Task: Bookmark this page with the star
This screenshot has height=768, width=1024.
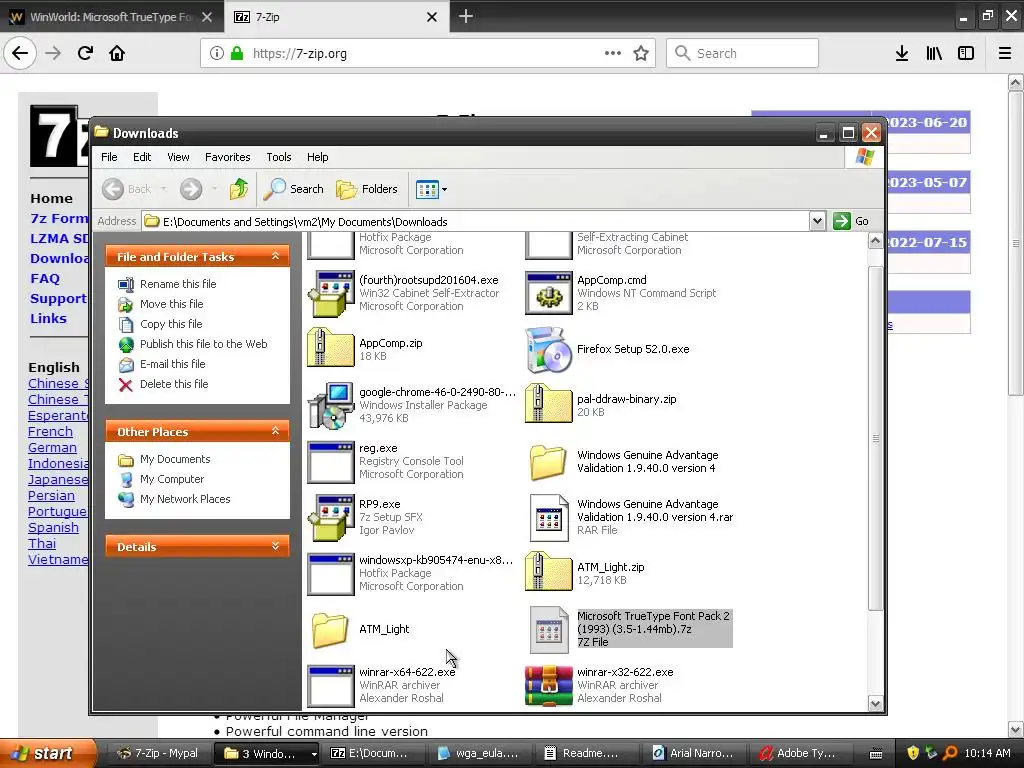Action: [x=641, y=53]
